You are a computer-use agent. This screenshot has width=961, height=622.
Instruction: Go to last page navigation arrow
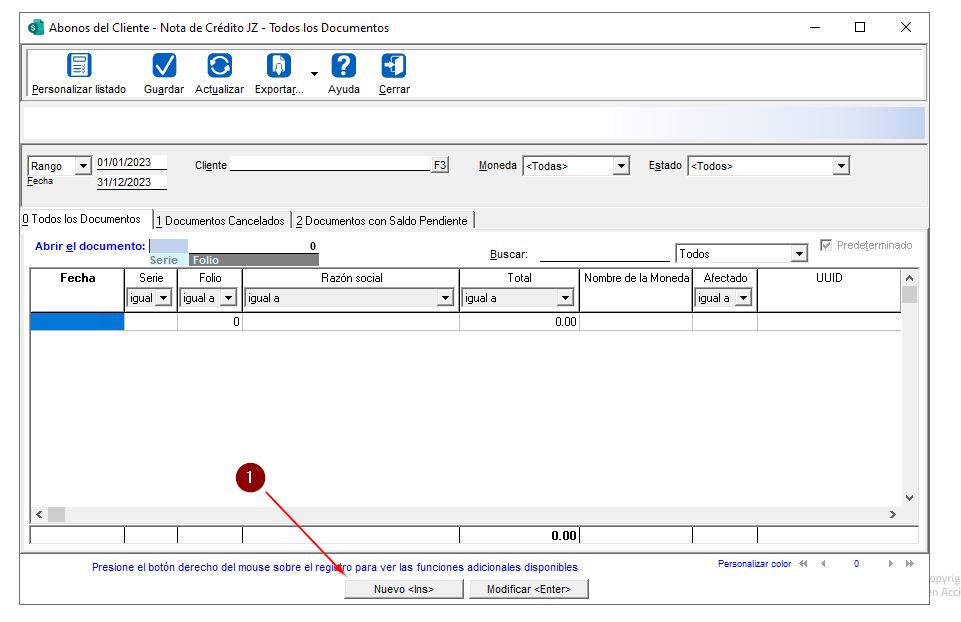click(x=910, y=564)
